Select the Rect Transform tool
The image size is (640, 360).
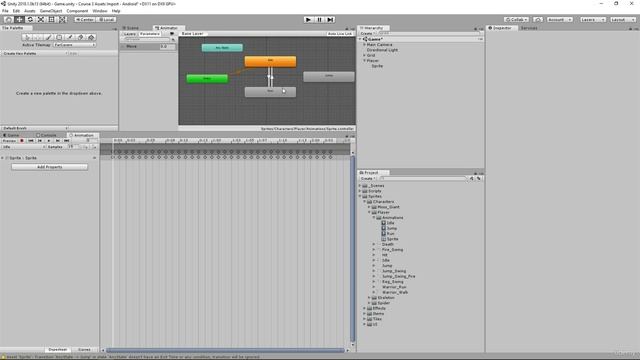pos(51,20)
